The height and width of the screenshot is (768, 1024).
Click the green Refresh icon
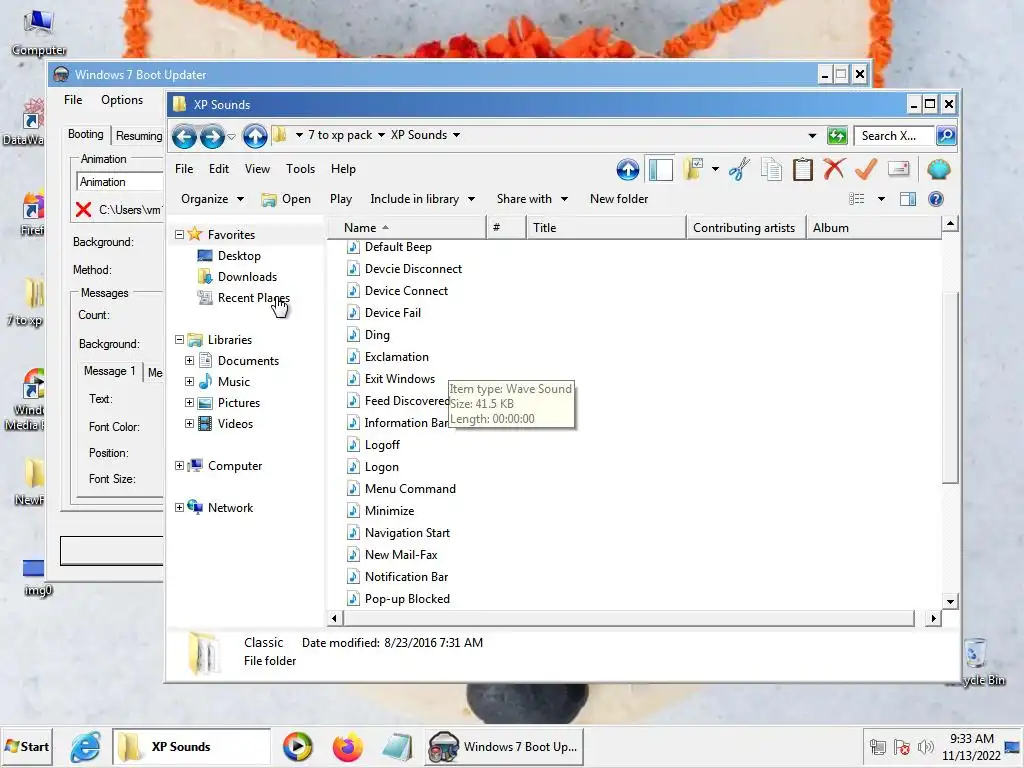pos(837,136)
